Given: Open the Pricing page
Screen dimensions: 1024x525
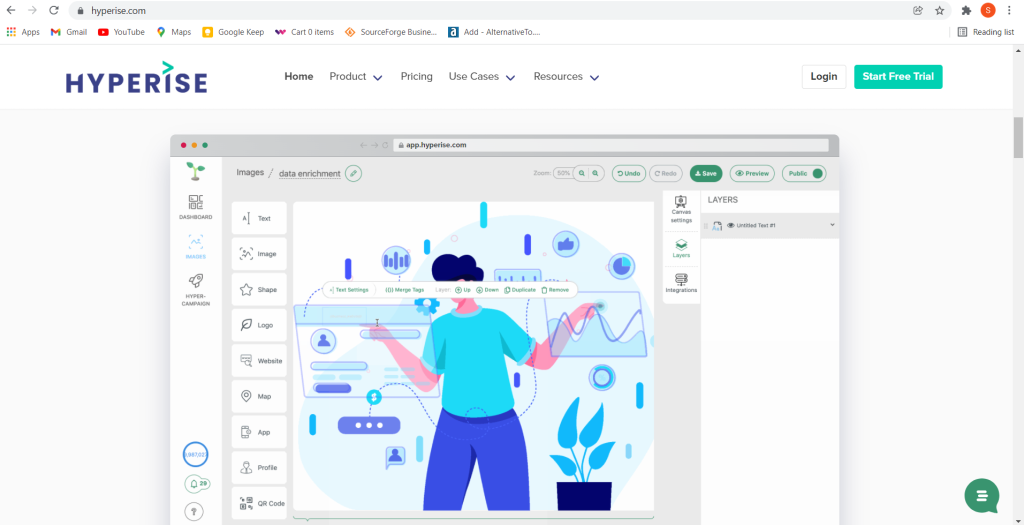Looking at the screenshot, I should [416, 77].
